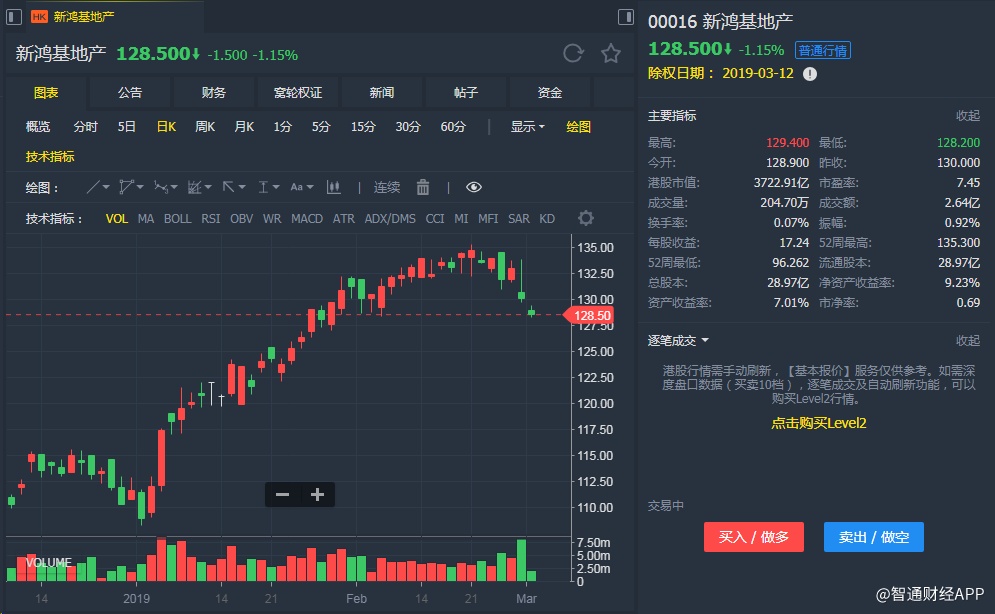Image resolution: width=995 pixels, height=614 pixels.
Task: Click the chart zoom out minus button
Action: tap(282, 494)
